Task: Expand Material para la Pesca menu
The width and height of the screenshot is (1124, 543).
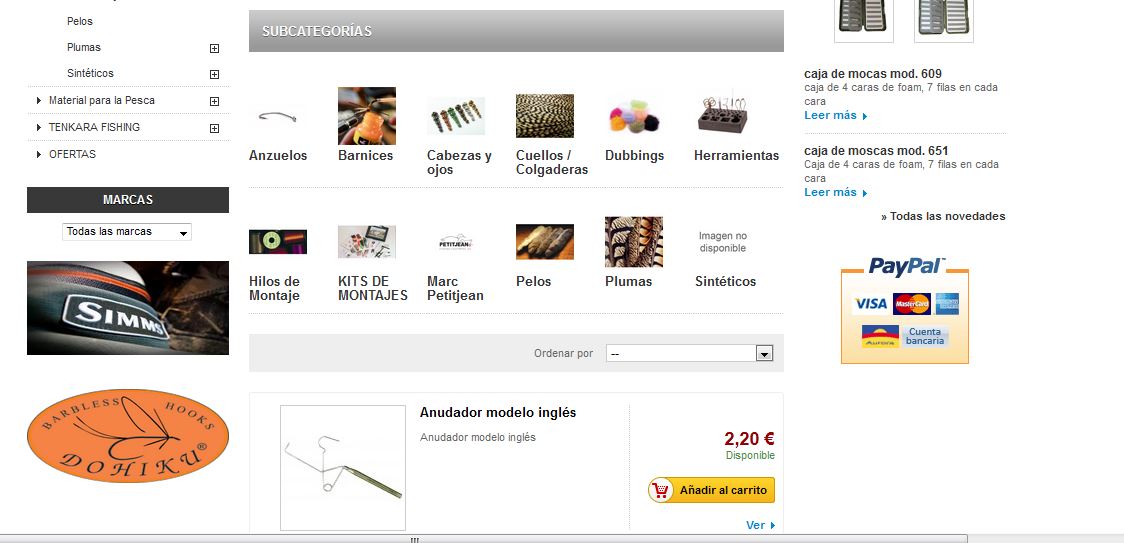Action: tap(214, 101)
